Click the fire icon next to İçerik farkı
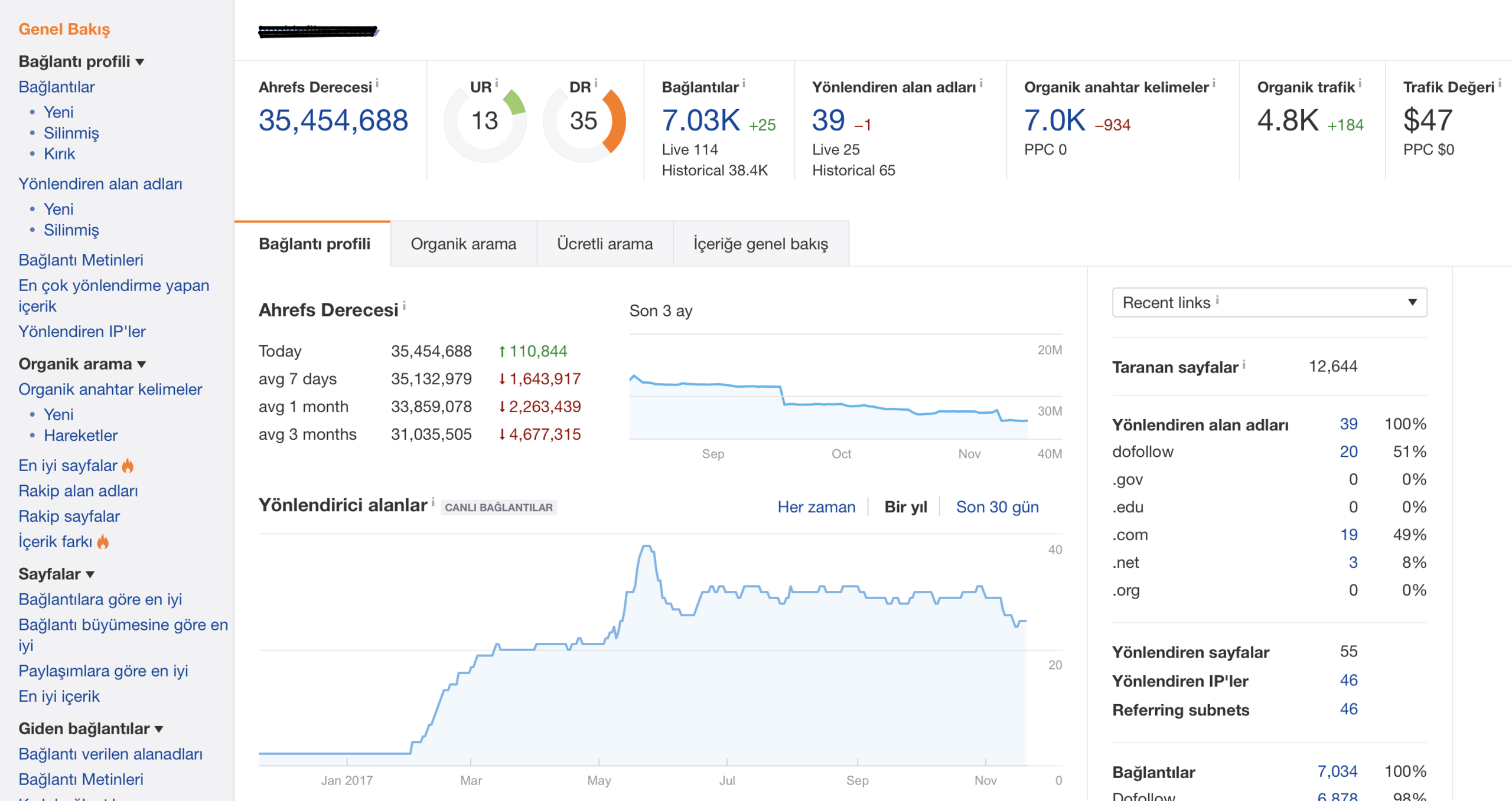Image resolution: width=1512 pixels, height=801 pixels. (x=103, y=542)
